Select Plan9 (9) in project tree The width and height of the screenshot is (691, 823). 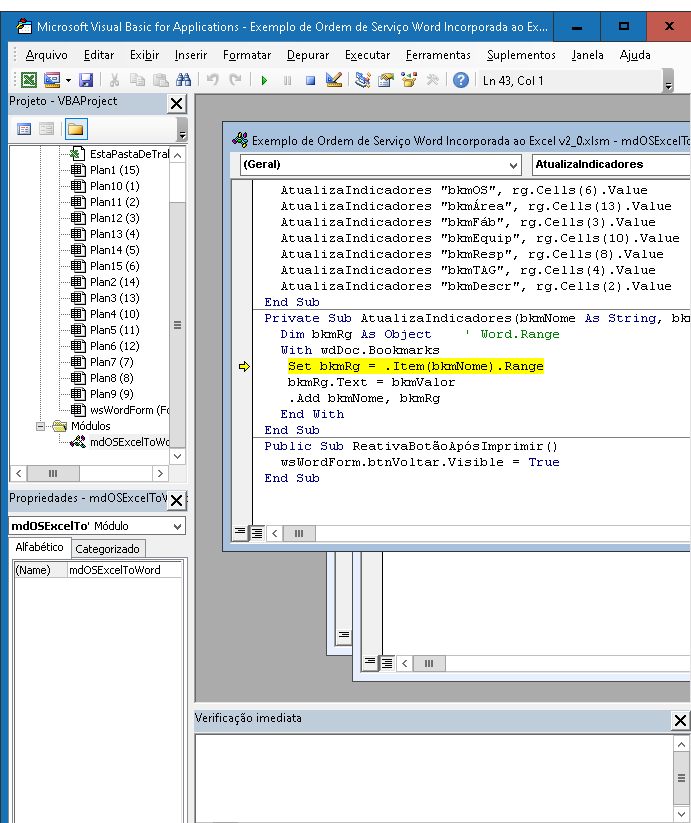click(111, 394)
